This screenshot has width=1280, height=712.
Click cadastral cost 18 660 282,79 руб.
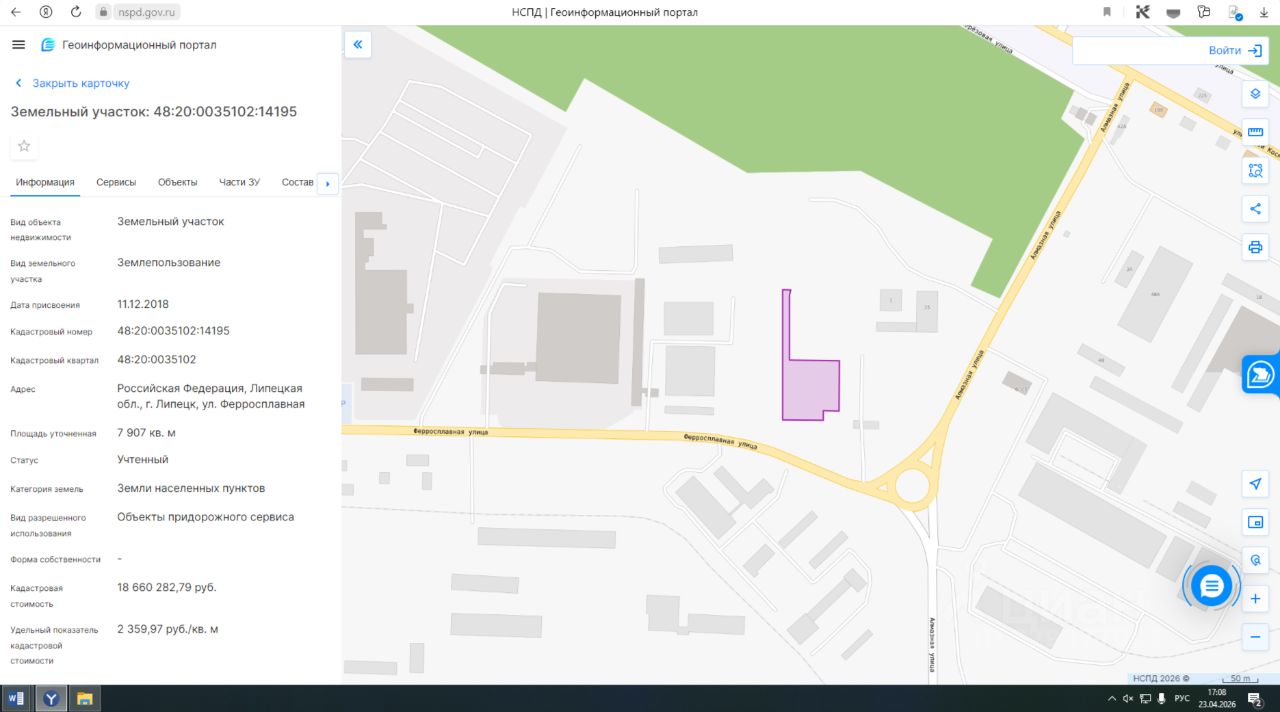pyautogui.click(x=167, y=587)
